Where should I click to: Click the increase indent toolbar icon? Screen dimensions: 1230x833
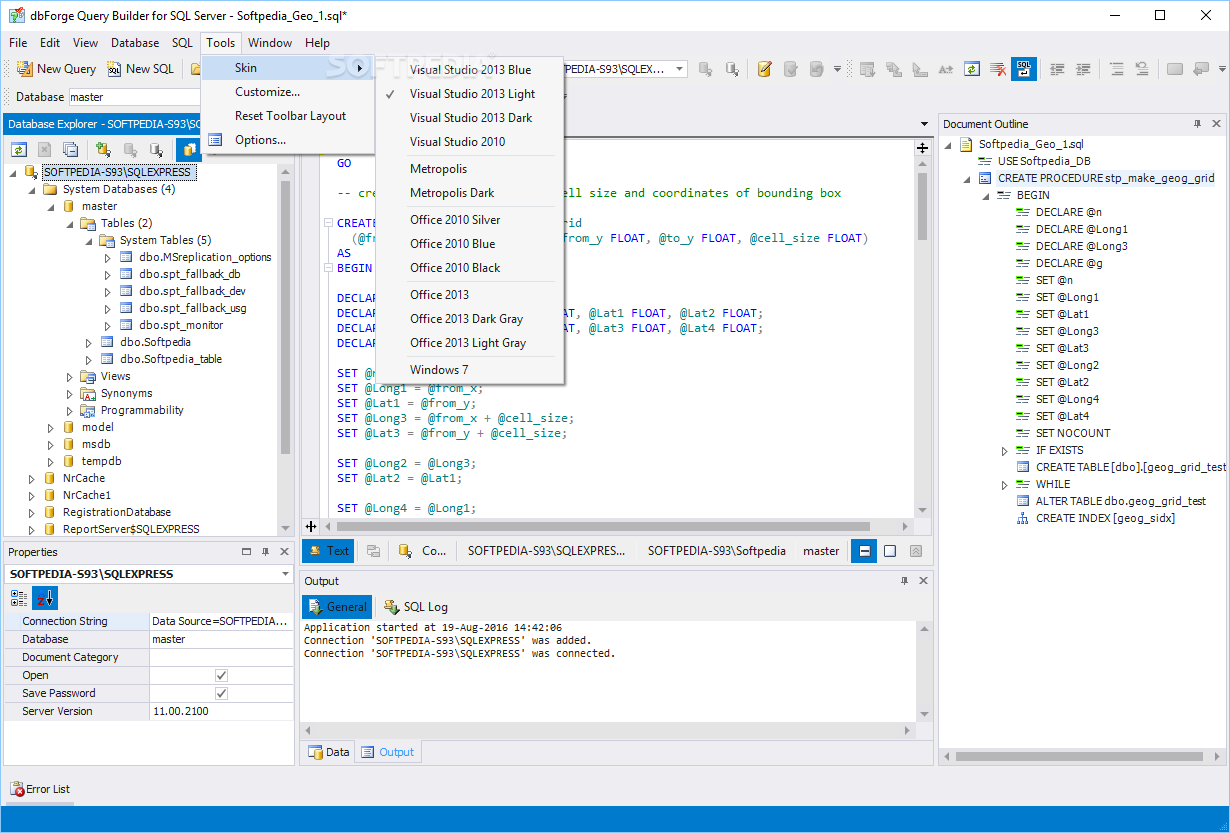[1083, 69]
